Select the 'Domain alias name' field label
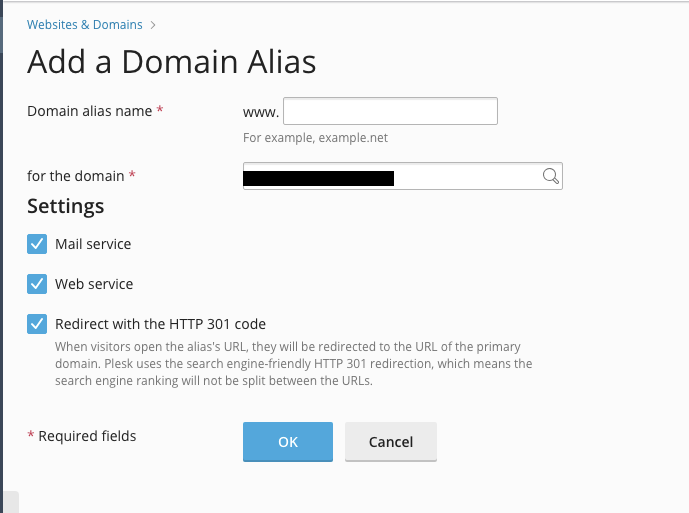The image size is (689, 513). (x=90, y=111)
